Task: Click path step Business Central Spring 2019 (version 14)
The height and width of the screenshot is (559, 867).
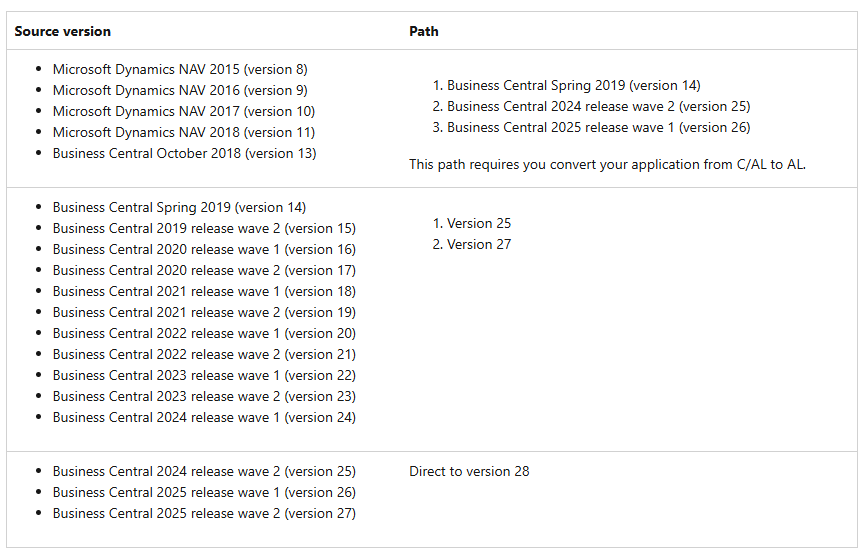Action: 573,85
